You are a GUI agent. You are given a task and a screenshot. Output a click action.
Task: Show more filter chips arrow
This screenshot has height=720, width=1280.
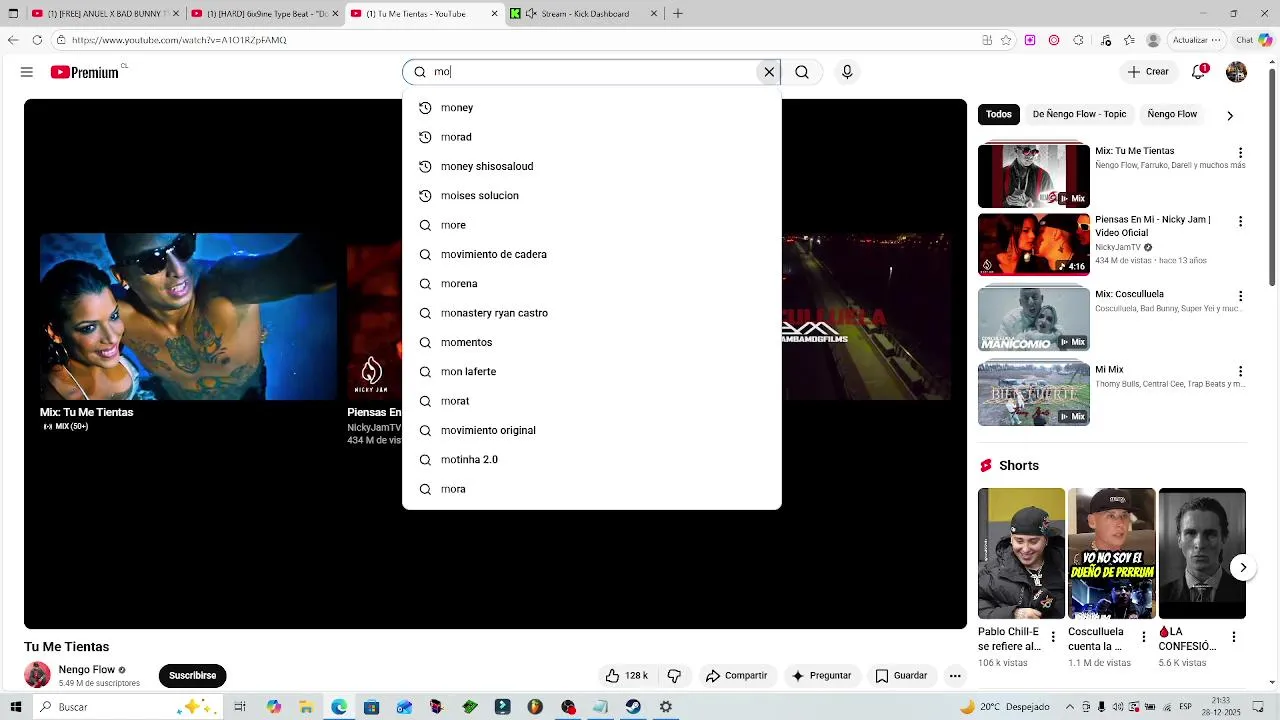[1230, 115]
